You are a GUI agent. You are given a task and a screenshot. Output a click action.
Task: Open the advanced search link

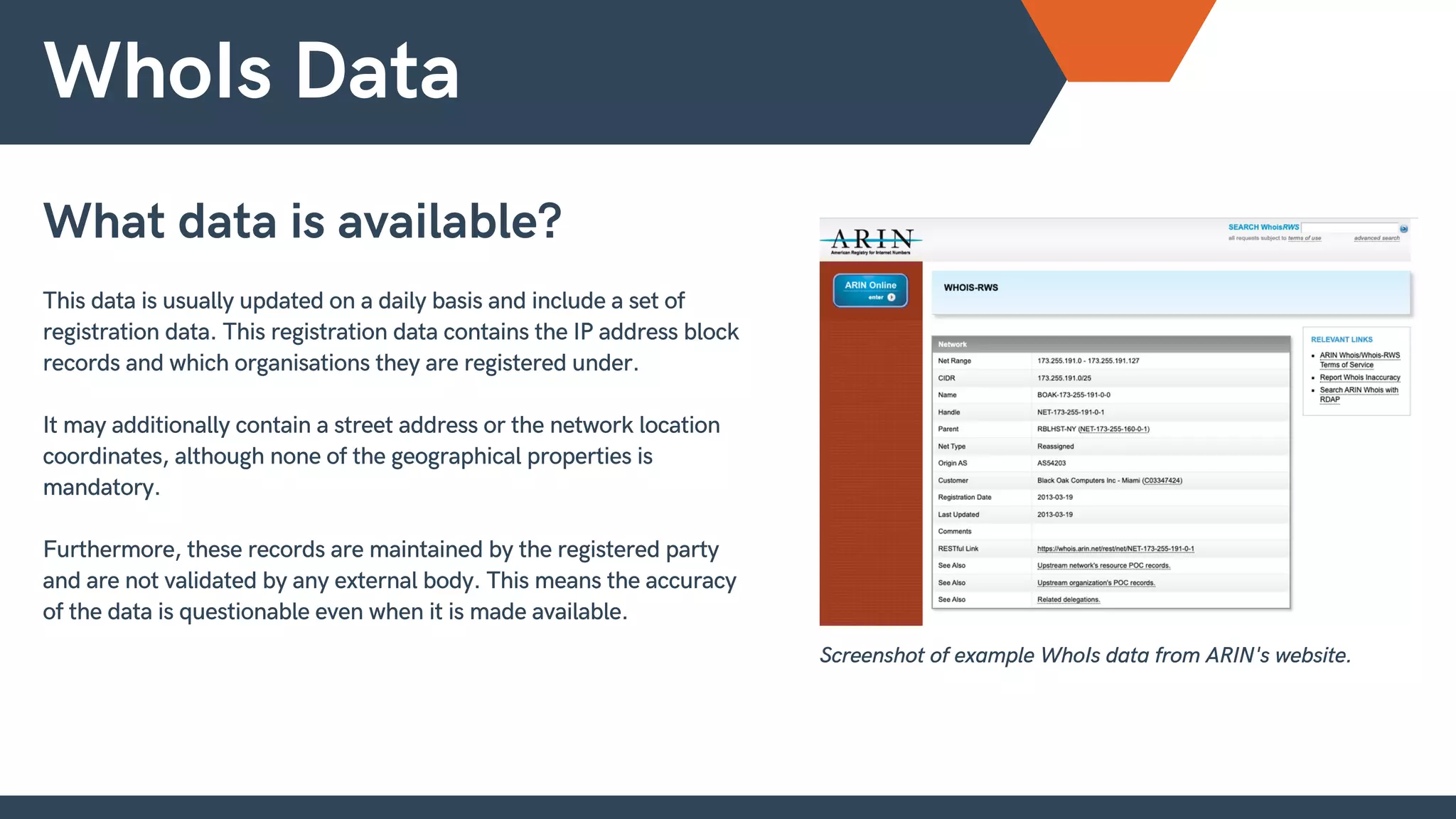coord(1376,238)
